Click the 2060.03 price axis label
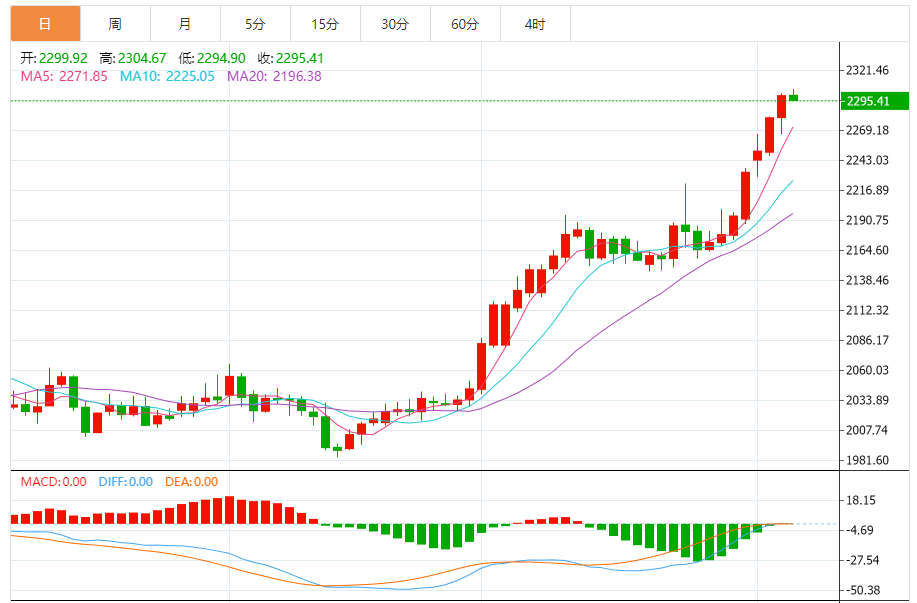This screenshot has height=603, width=917. pos(867,370)
